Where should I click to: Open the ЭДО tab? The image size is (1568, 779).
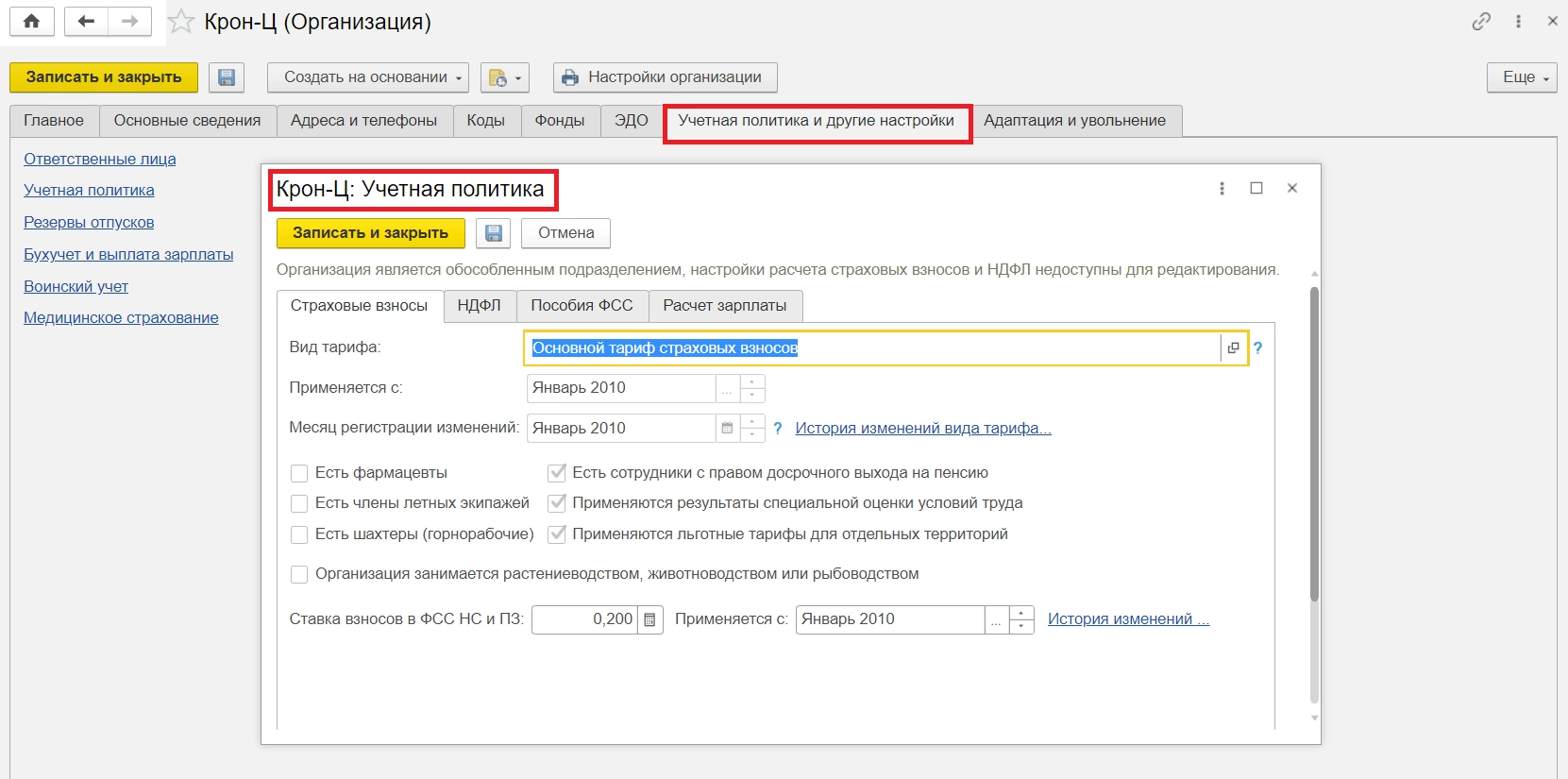pos(632,121)
